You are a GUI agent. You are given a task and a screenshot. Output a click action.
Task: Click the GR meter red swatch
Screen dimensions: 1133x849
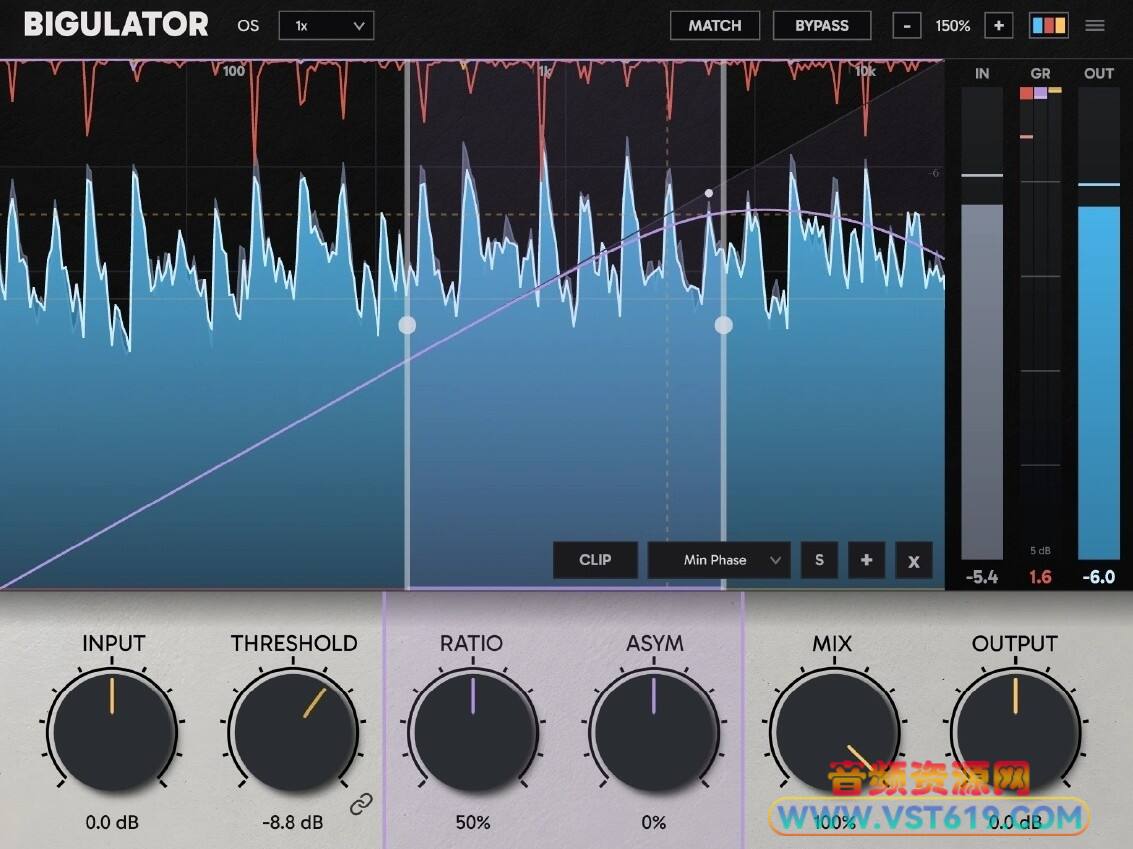coord(1026,93)
